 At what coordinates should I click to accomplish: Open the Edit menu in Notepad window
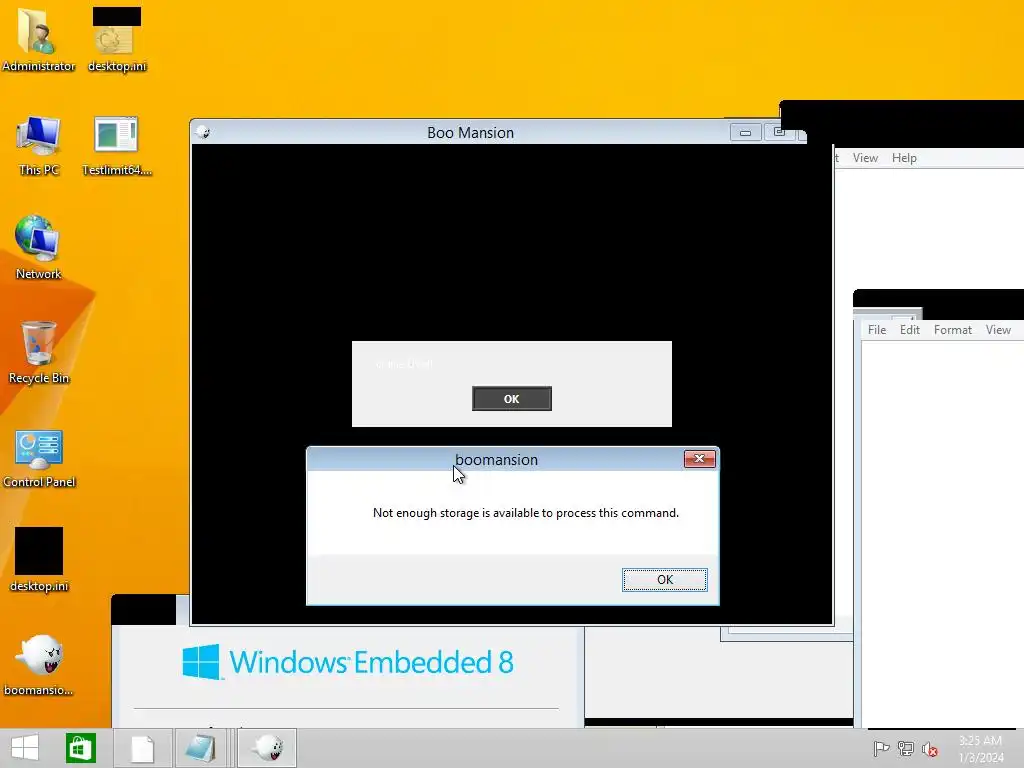[910, 330]
